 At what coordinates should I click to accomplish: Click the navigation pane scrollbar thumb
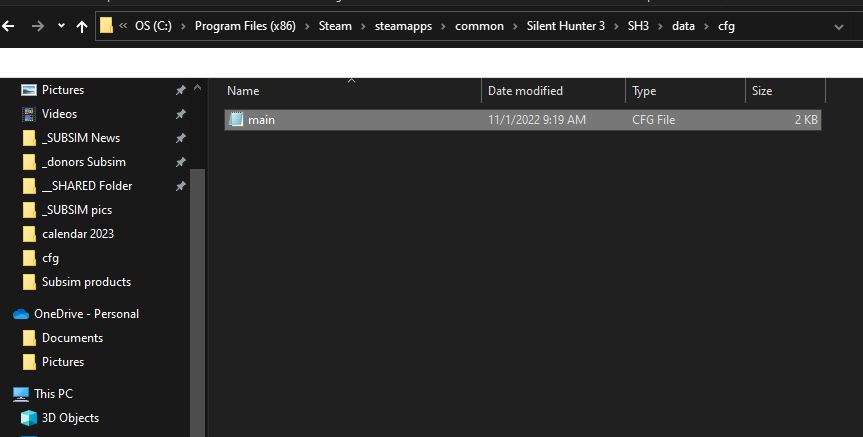click(198, 302)
